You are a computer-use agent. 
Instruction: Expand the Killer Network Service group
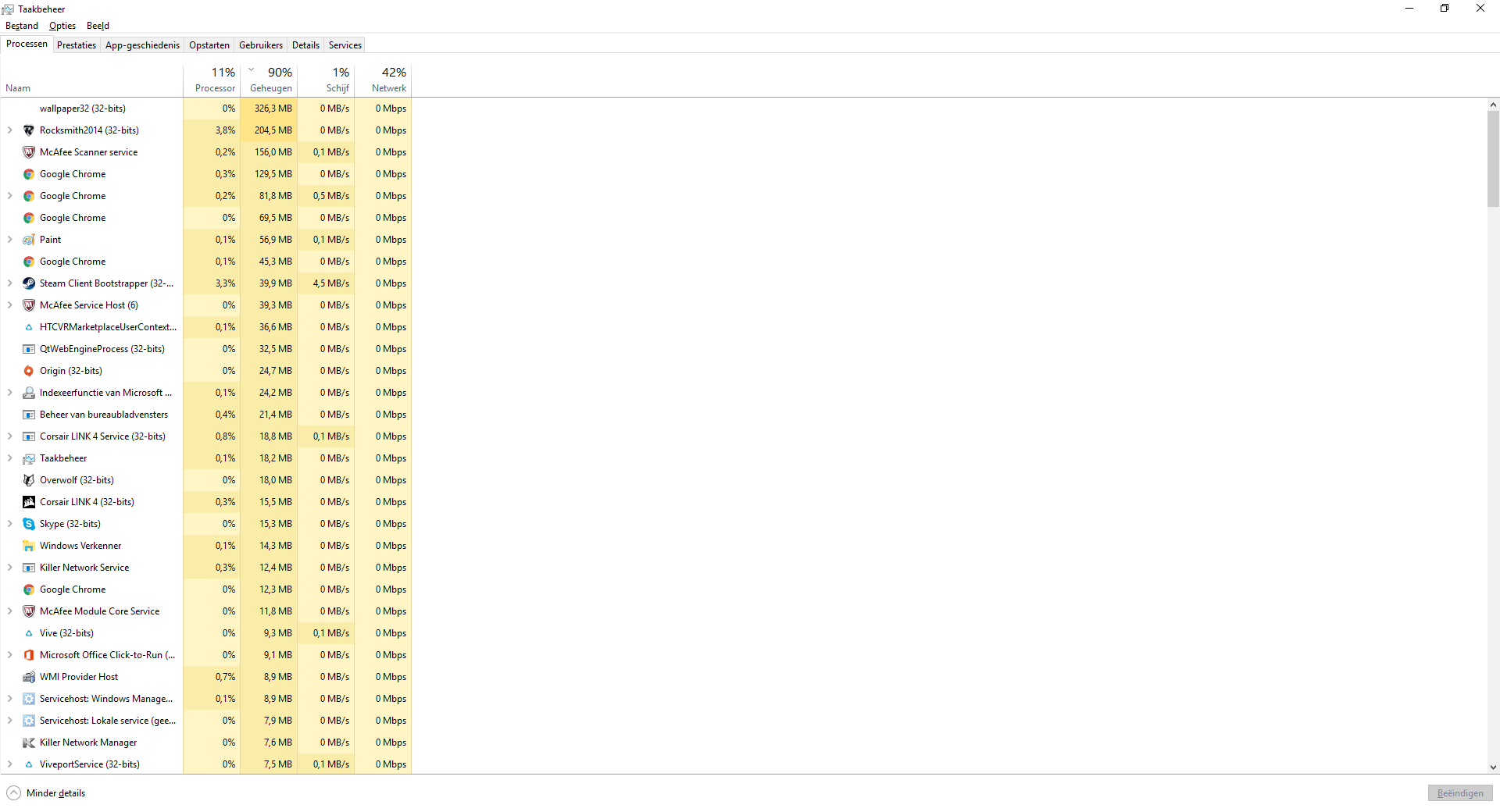(9, 568)
